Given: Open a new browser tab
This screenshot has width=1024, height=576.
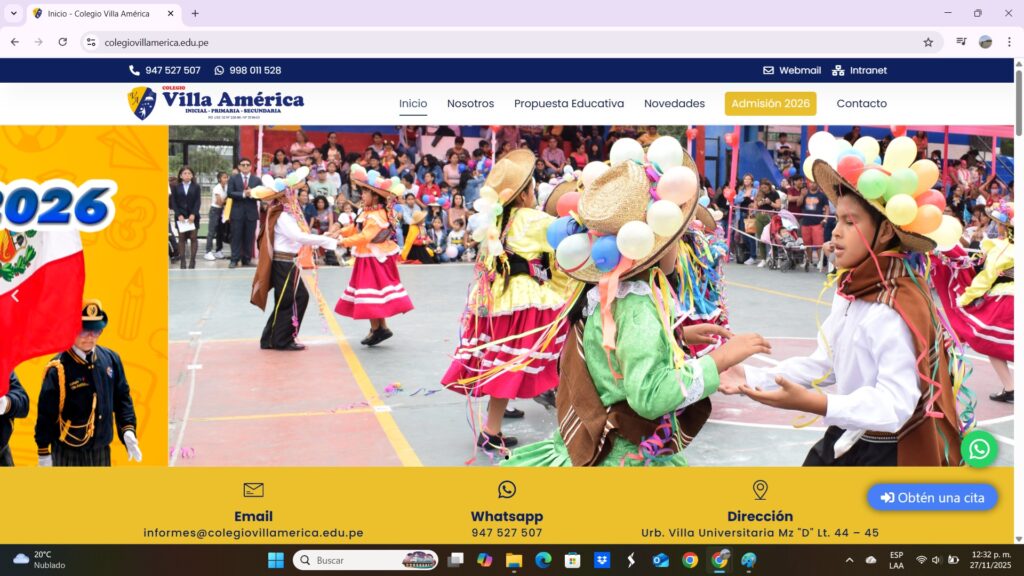Looking at the screenshot, I should [195, 14].
